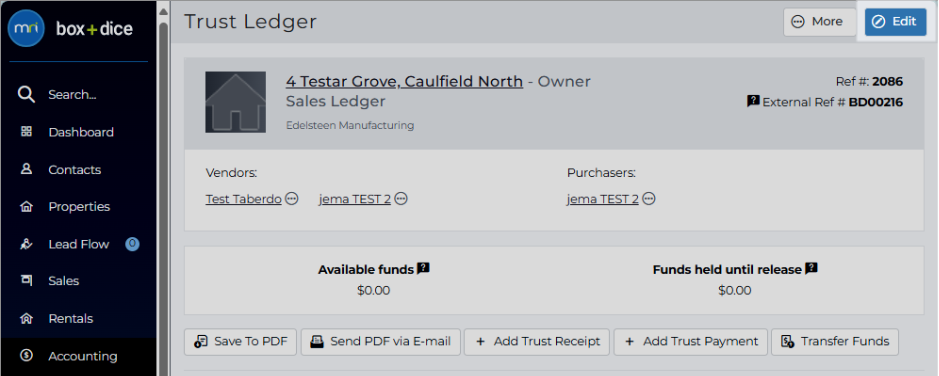Open the 4 Testar Grove property link
Image resolution: width=939 pixels, height=376 pixels.
pos(404,81)
